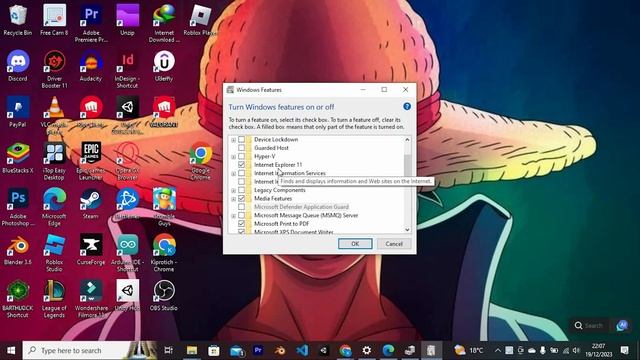Open League of Legends desktop icon
This screenshot has width=640, height=360.
point(54,299)
